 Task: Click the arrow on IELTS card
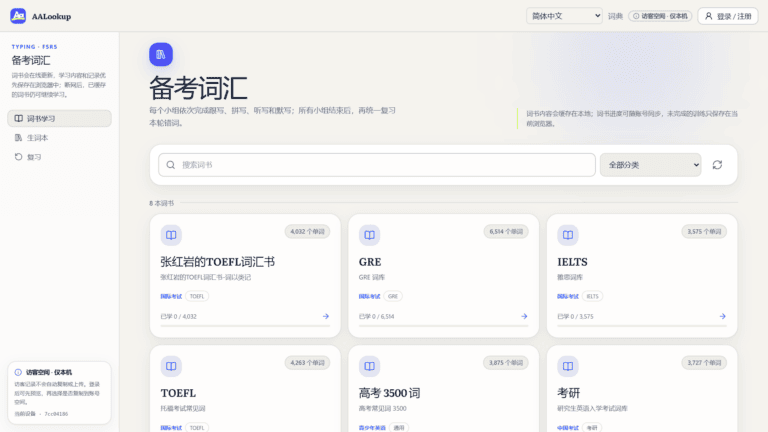722,316
